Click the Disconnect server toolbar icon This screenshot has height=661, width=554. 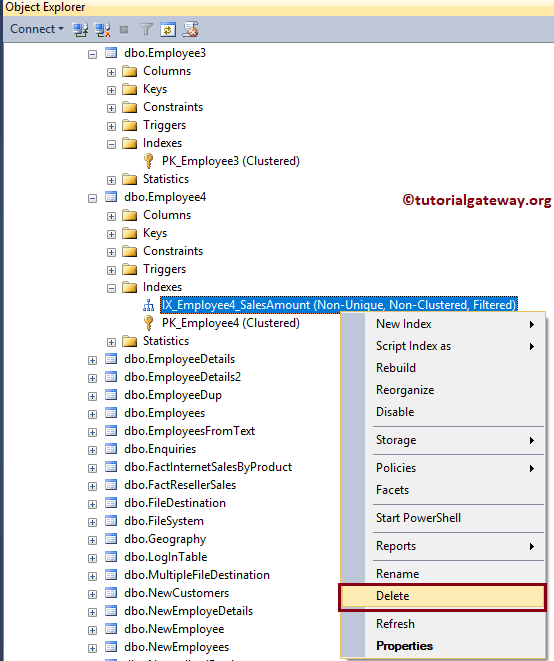click(x=102, y=30)
